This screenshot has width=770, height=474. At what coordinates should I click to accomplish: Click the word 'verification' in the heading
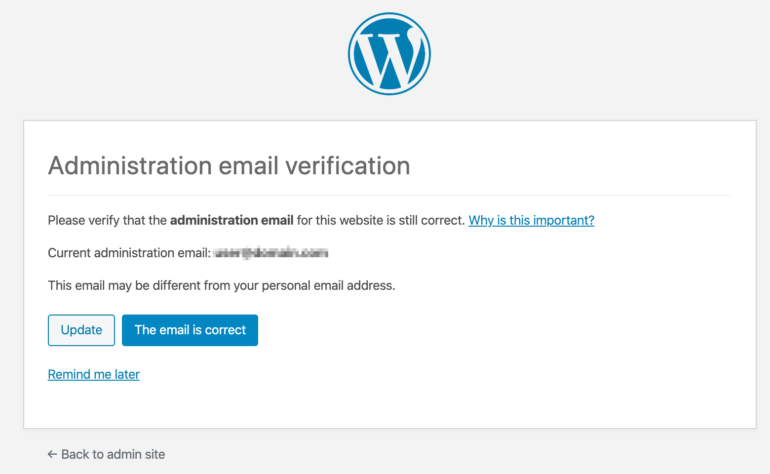coord(348,166)
